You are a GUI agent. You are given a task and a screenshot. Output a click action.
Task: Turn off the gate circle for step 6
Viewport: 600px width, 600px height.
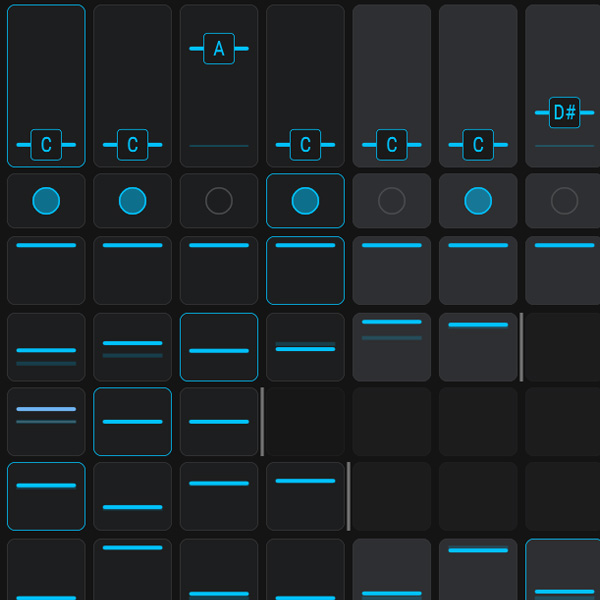478,201
